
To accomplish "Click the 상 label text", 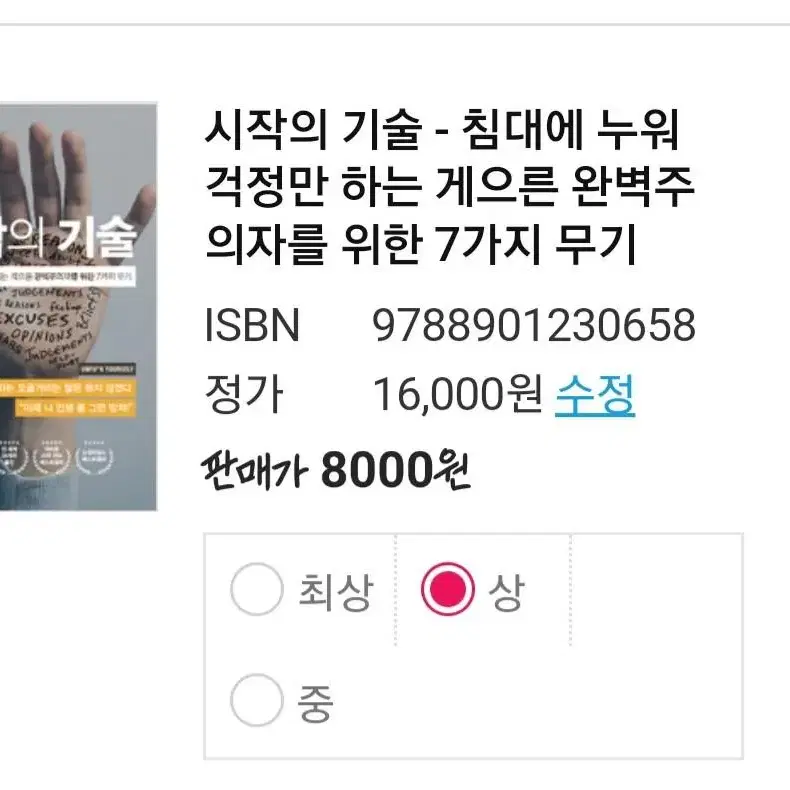I will pos(506,590).
